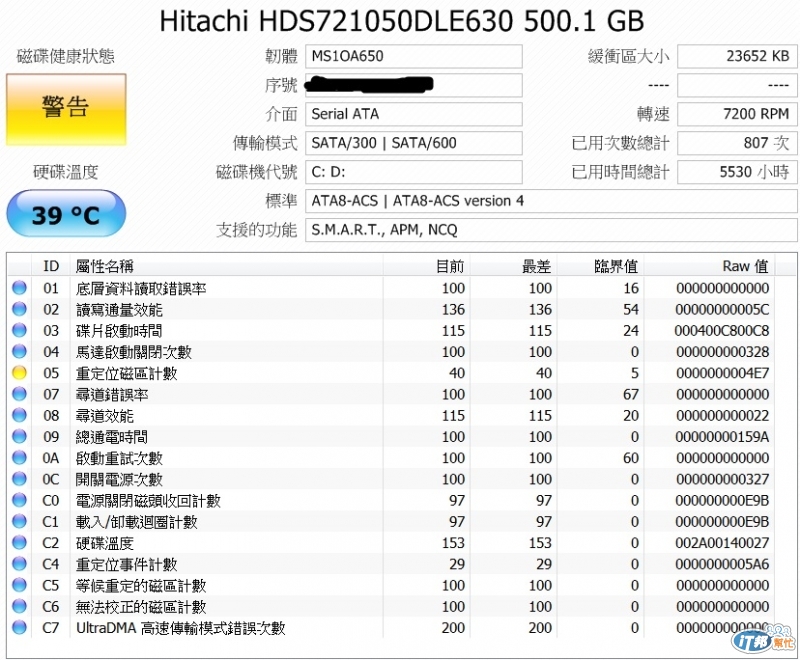
Task: Click the blue status icon for attribute 0A
Action: [x=19, y=458]
